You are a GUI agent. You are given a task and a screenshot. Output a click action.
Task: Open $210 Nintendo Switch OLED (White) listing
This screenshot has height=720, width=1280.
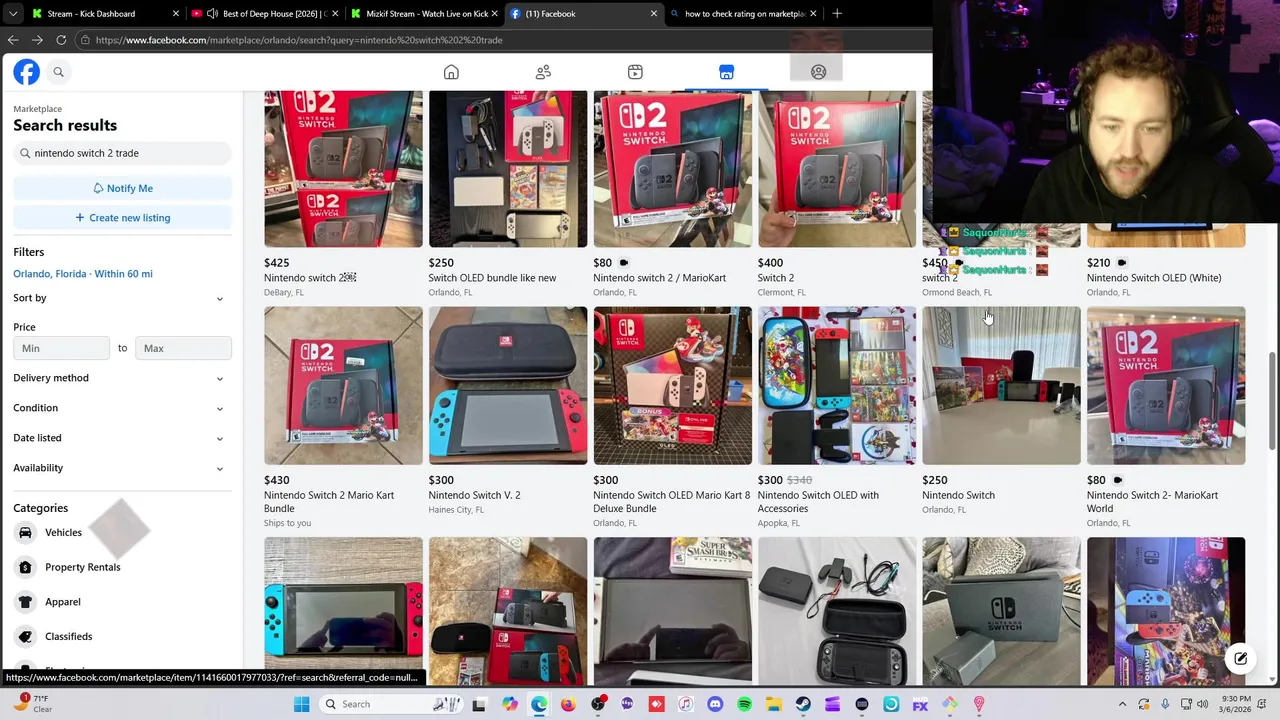[1166, 262]
